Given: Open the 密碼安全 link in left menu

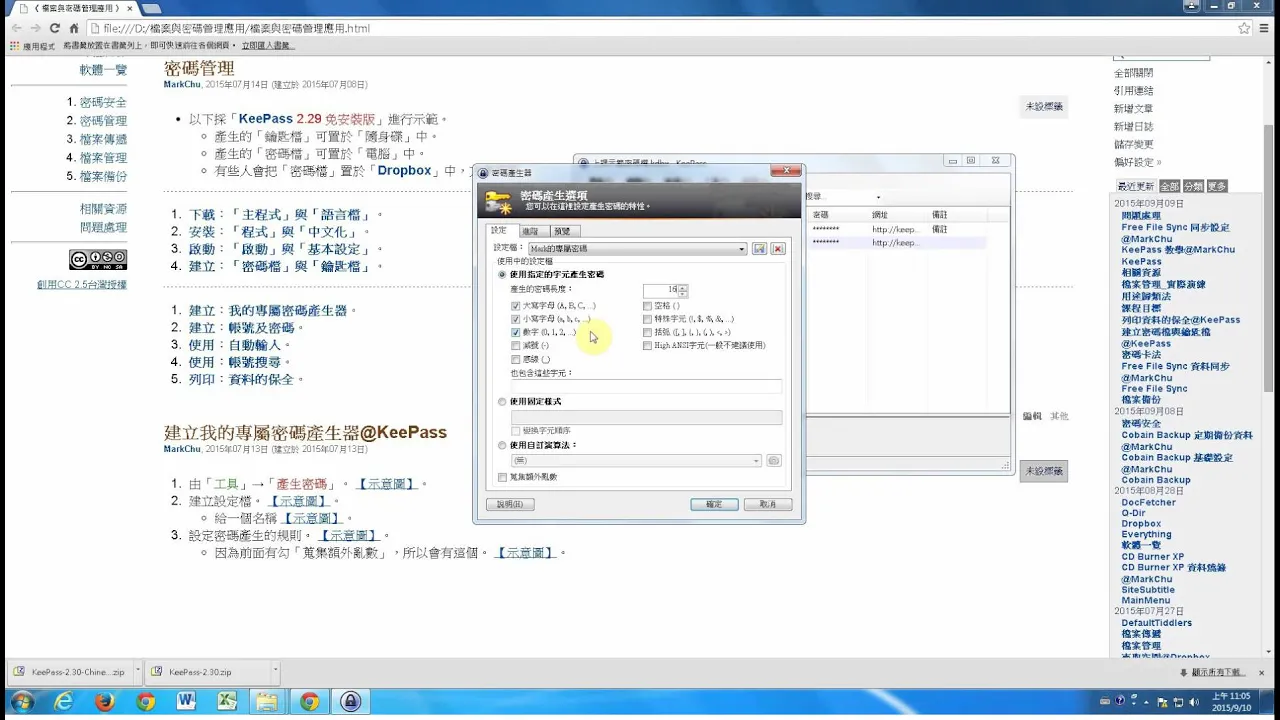Looking at the screenshot, I should [103, 102].
